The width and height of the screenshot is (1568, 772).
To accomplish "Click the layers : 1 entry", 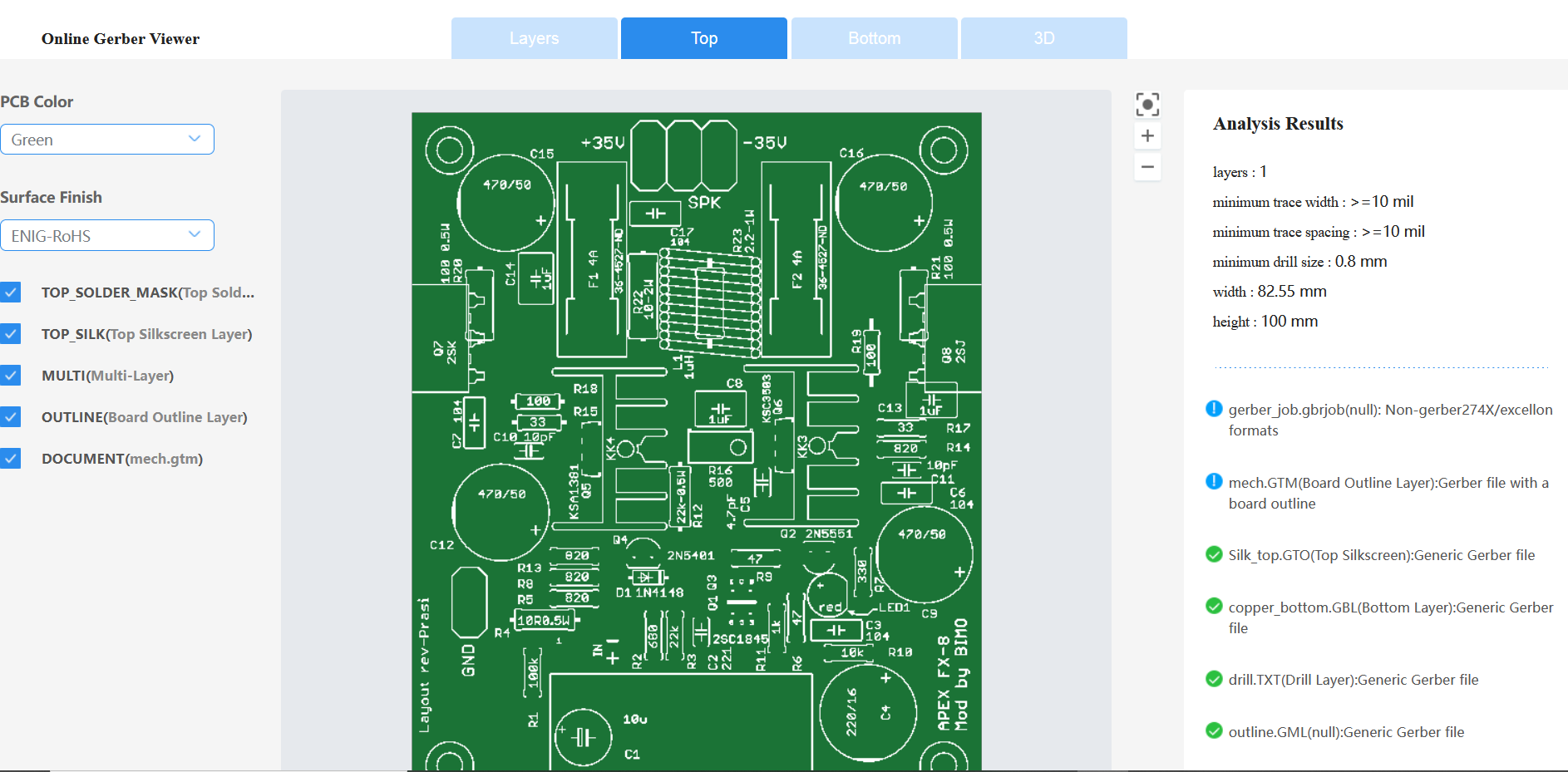I will point(1240,172).
